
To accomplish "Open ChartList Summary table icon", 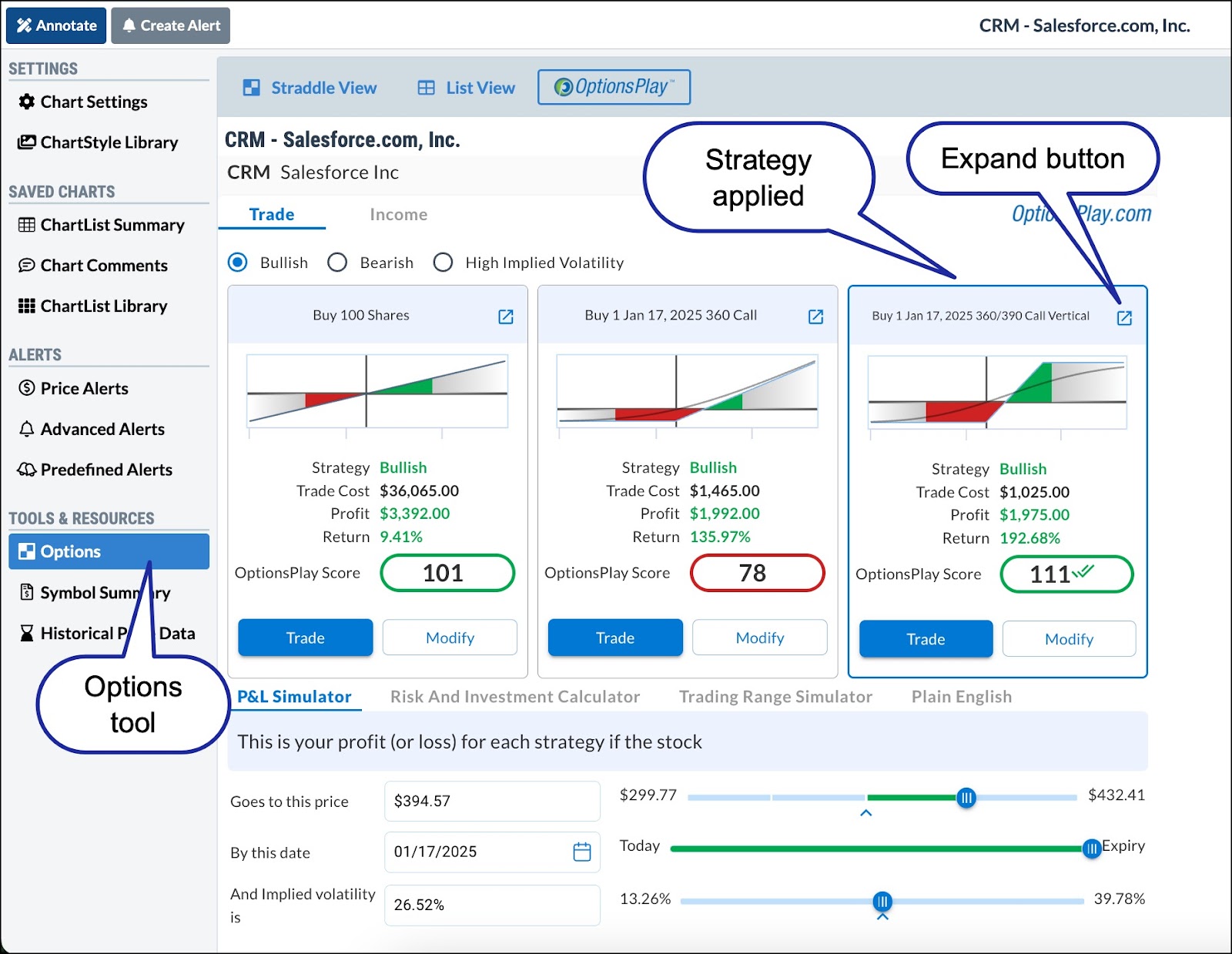I will [27, 225].
